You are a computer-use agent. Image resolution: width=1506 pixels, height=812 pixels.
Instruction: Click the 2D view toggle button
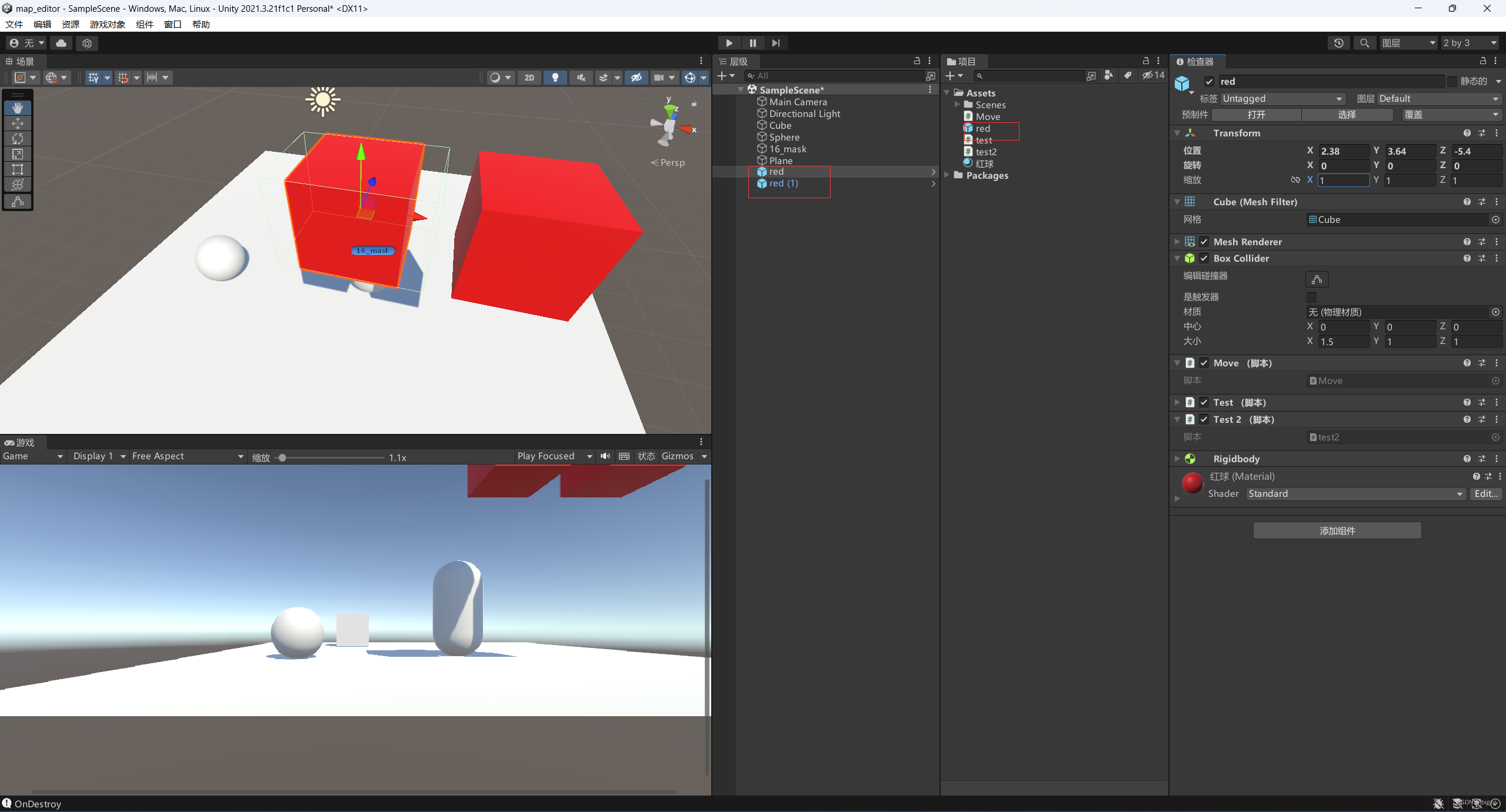point(529,77)
